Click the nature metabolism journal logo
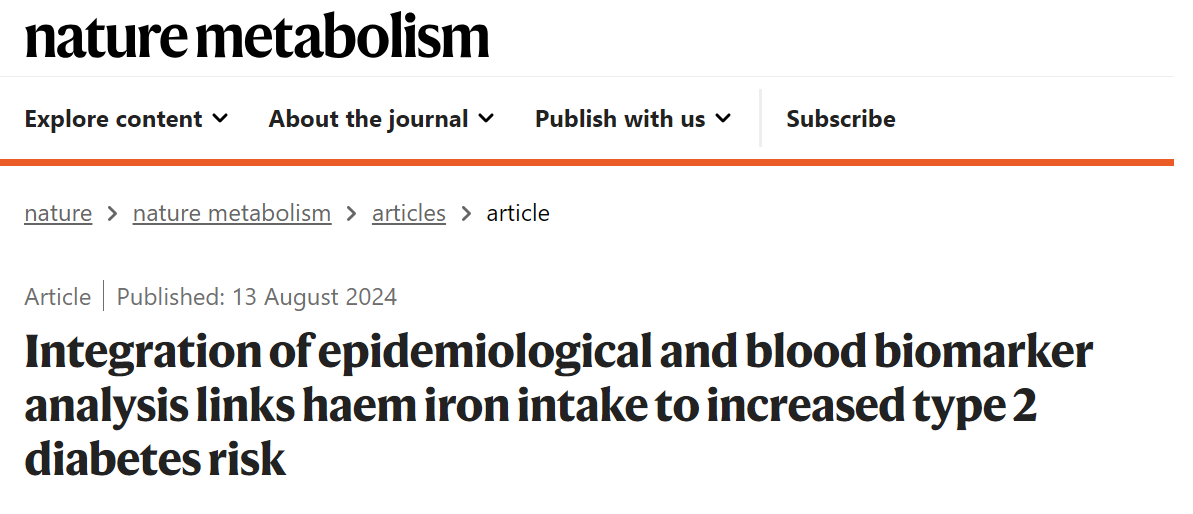1193x514 pixels. [x=257, y=37]
